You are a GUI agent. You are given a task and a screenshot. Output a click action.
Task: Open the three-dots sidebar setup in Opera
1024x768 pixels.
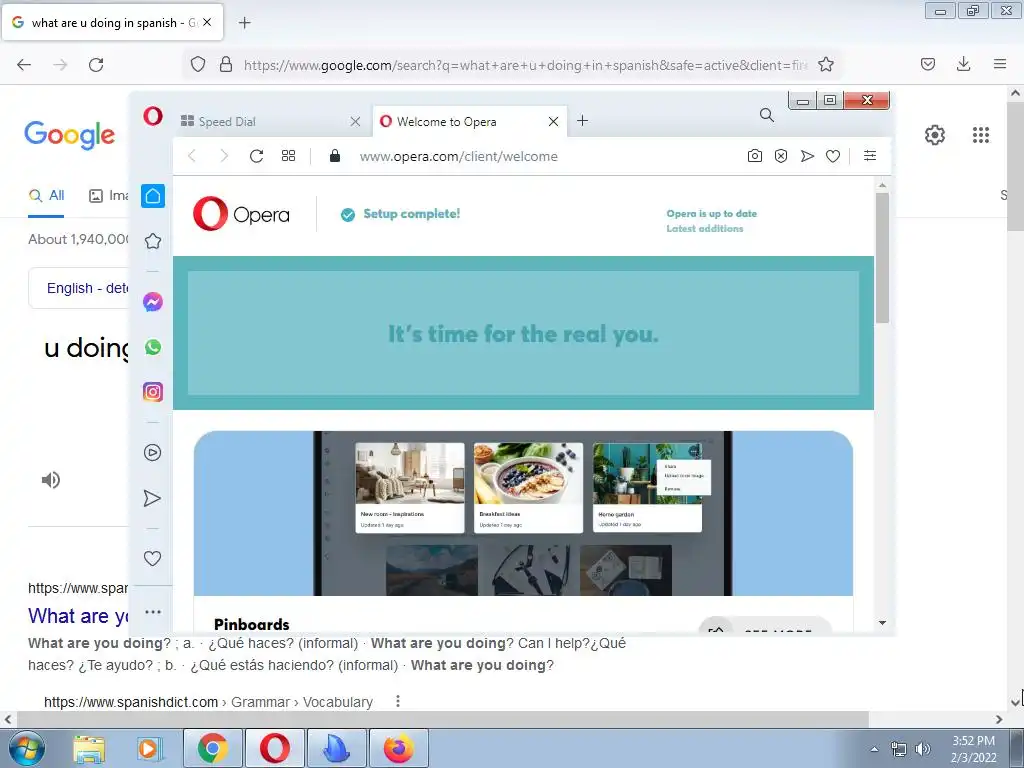(x=153, y=612)
